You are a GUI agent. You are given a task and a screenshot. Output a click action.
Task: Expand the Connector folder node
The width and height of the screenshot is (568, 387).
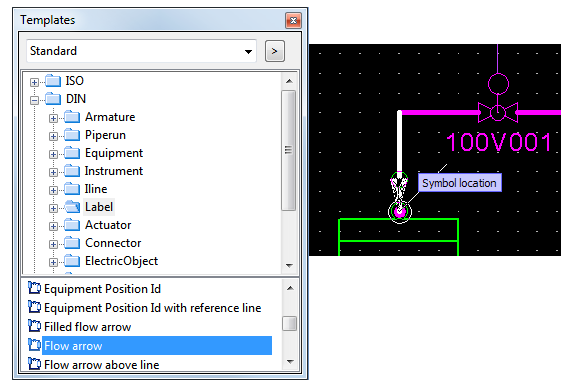[53, 244]
